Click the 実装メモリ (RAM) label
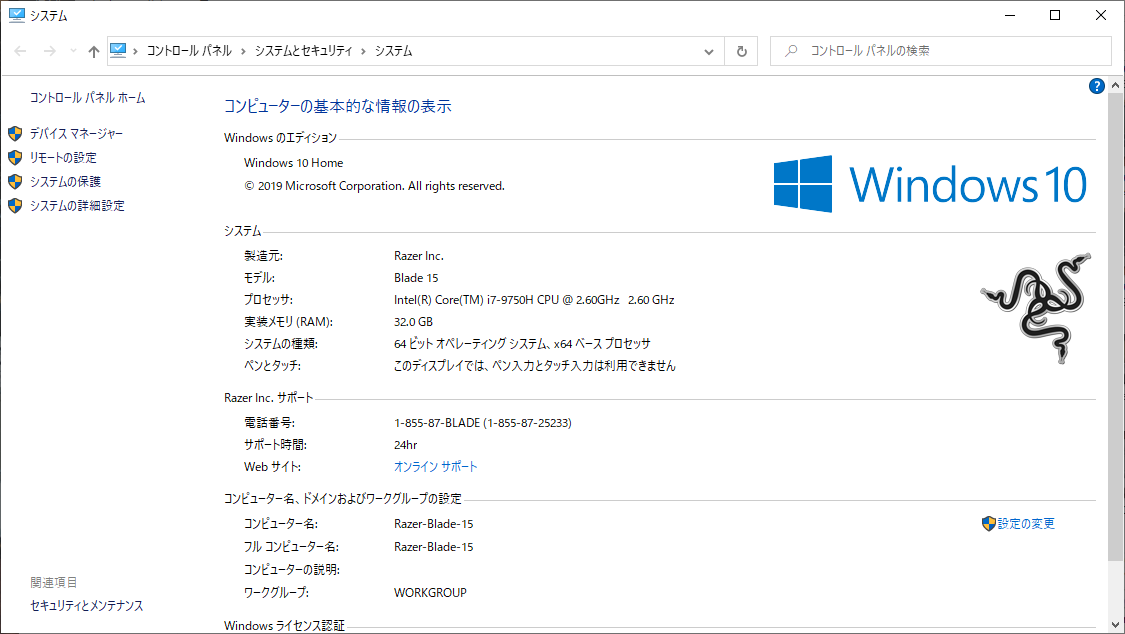Image resolution: width=1125 pixels, height=634 pixels. tap(288, 322)
